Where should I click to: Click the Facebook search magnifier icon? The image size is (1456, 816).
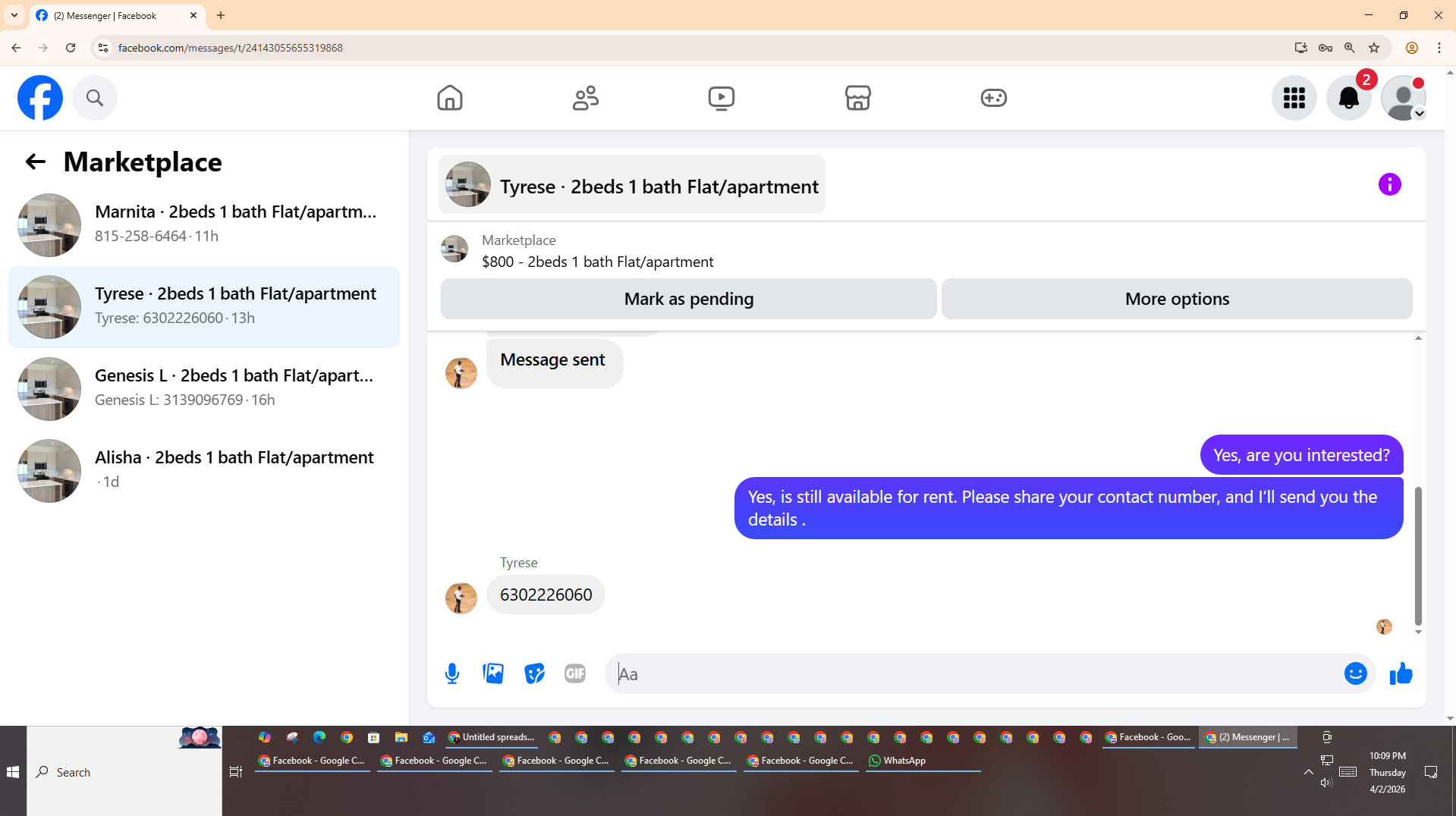pyautogui.click(x=95, y=98)
